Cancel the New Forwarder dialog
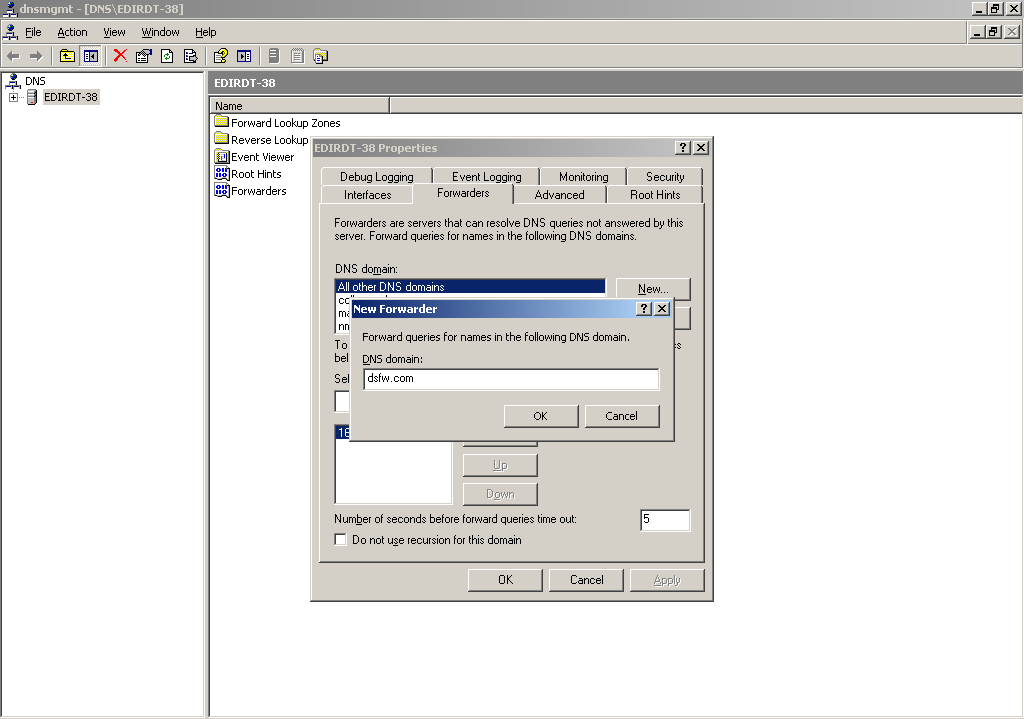 pyautogui.click(x=621, y=416)
